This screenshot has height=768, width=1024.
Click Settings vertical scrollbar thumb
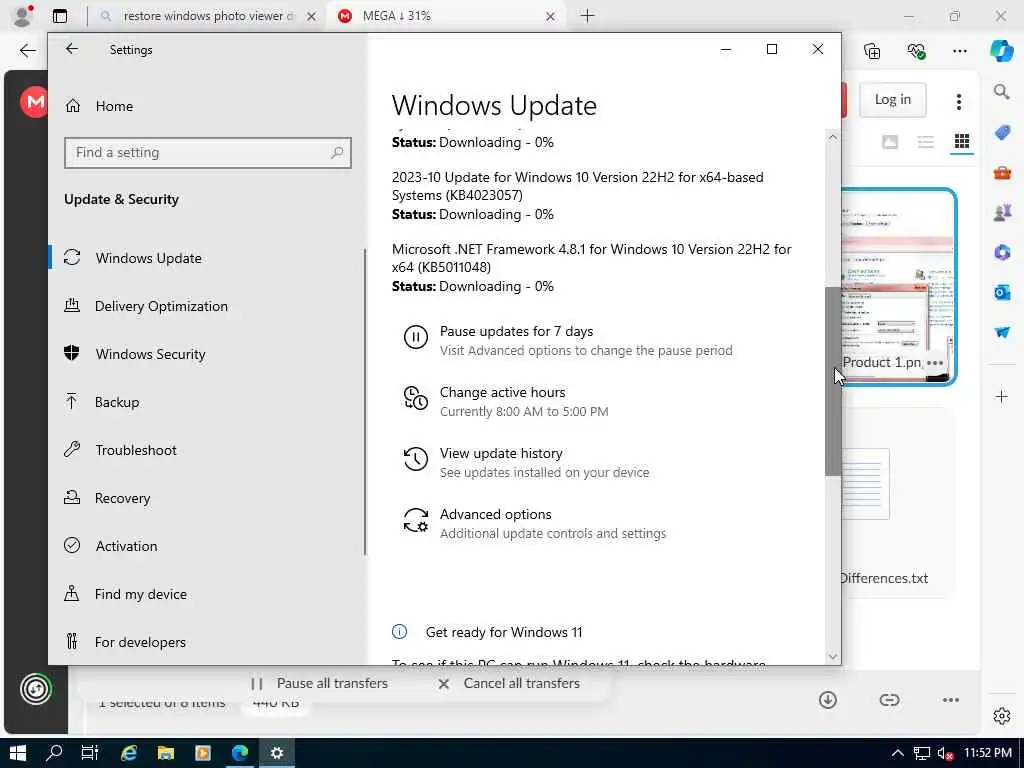click(x=833, y=381)
